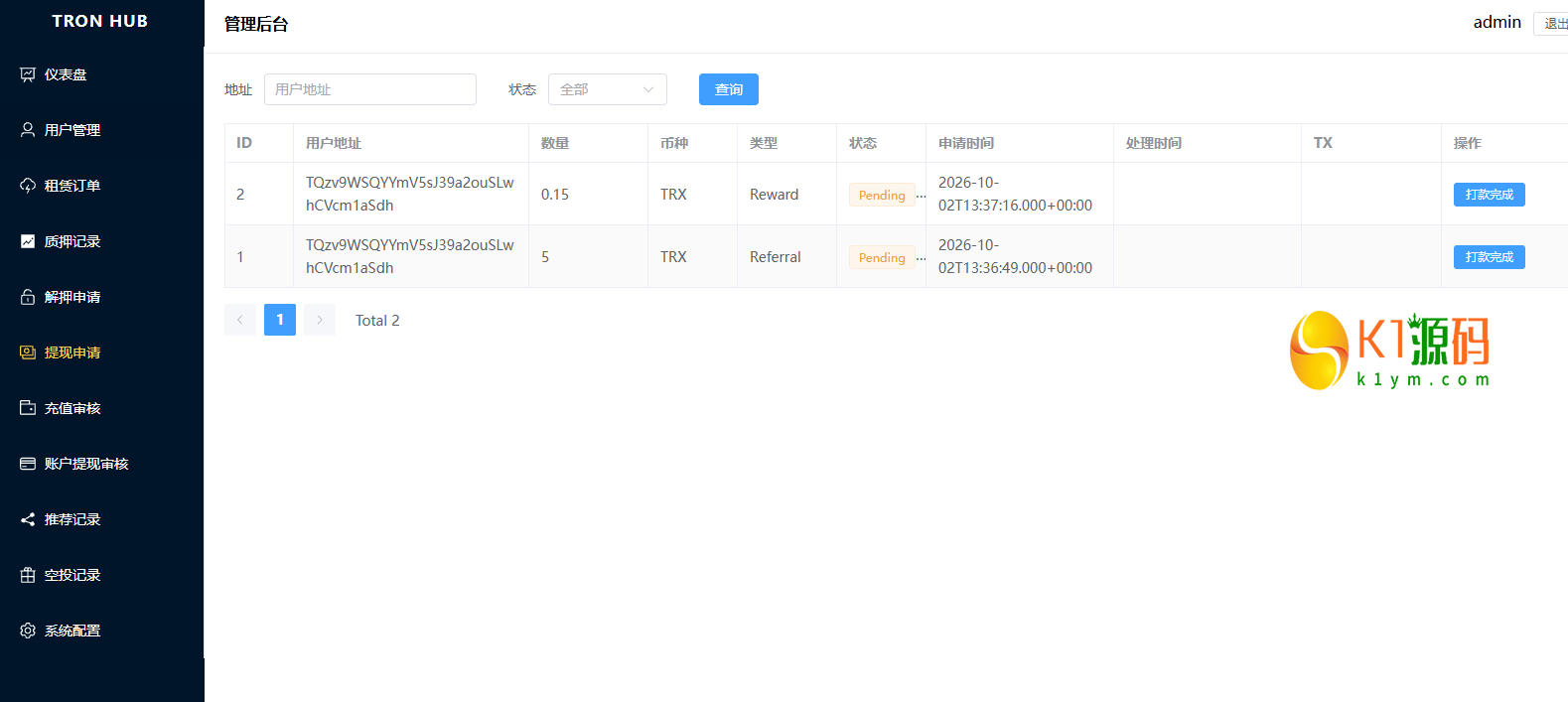
Task: Click the 管理后台 page title
Action: [256, 24]
